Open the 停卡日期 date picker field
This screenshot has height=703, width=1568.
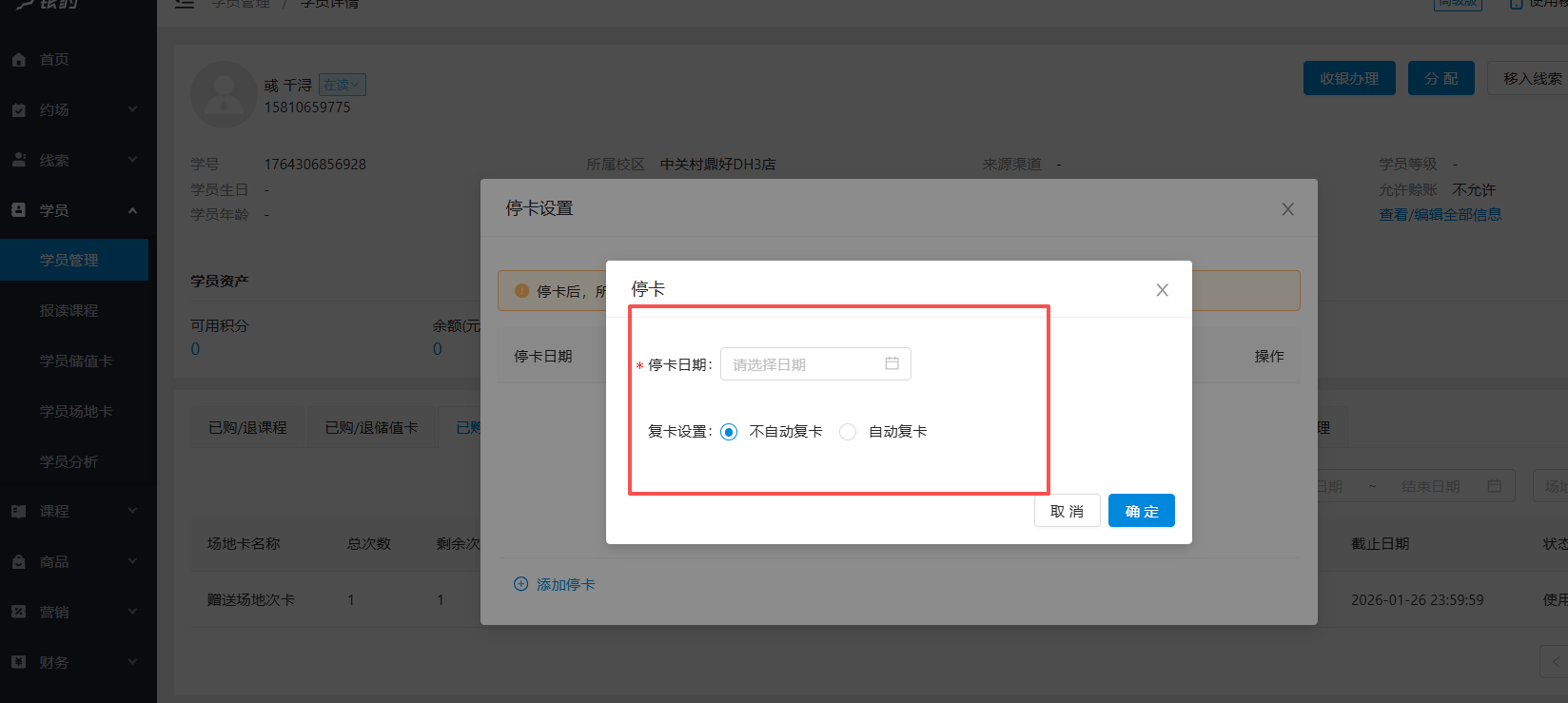click(815, 364)
